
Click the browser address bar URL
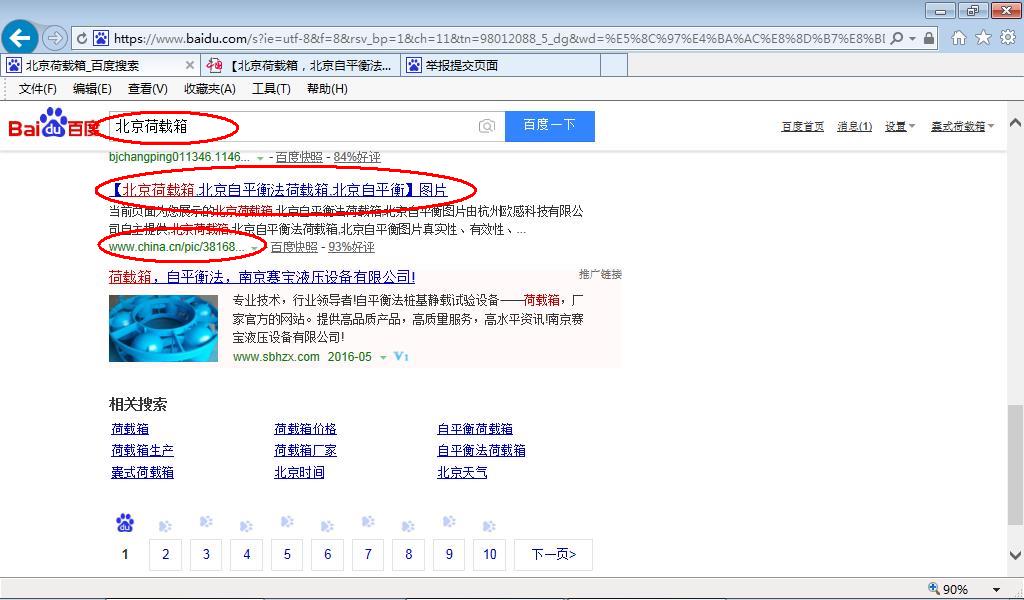point(499,39)
